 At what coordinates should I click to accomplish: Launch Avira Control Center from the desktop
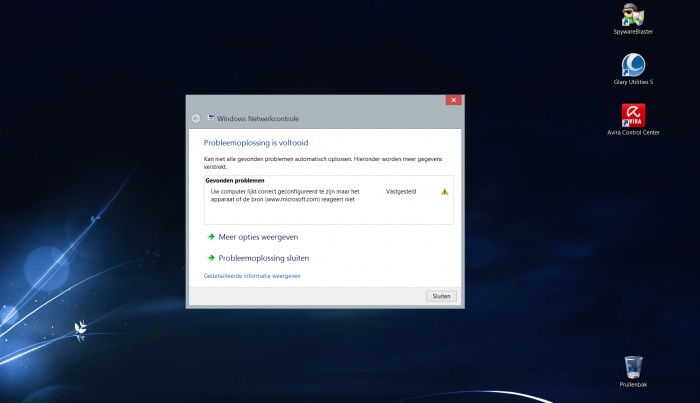point(633,120)
